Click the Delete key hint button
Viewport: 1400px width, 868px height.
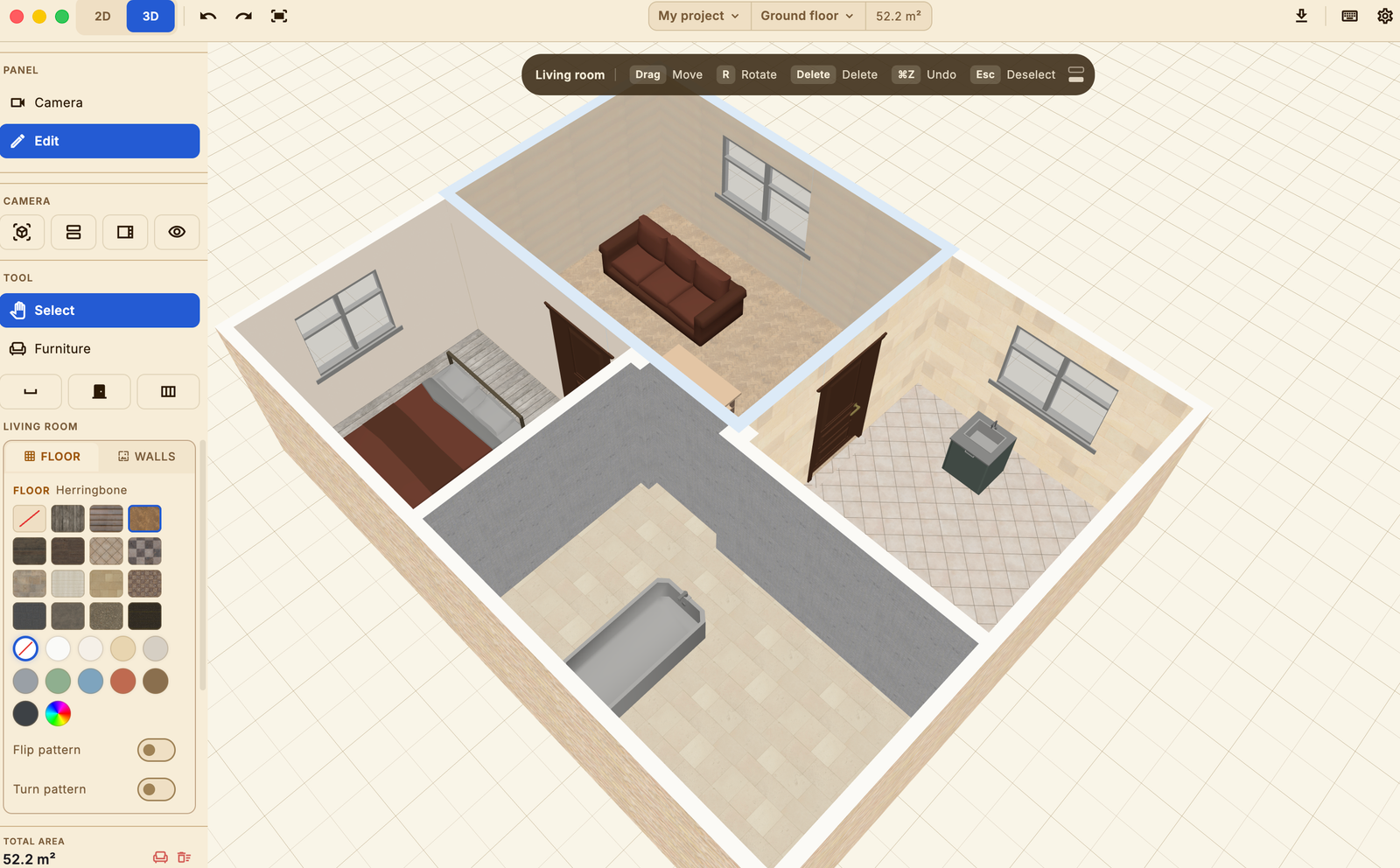813,74
